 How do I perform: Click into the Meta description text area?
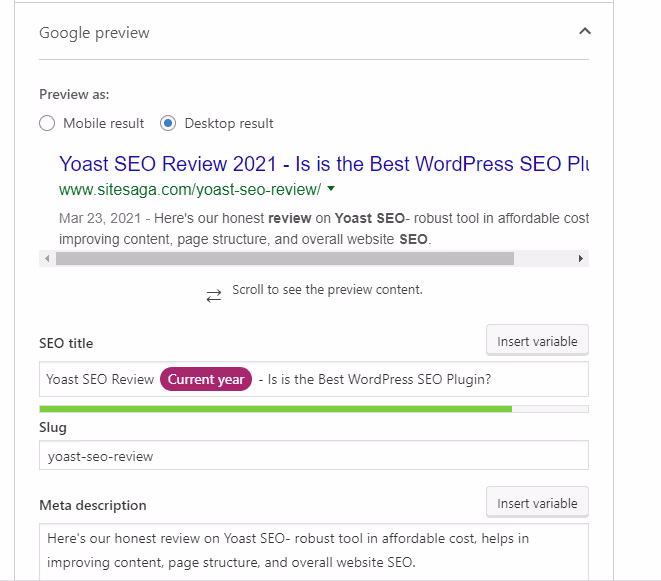click(314, 551)
